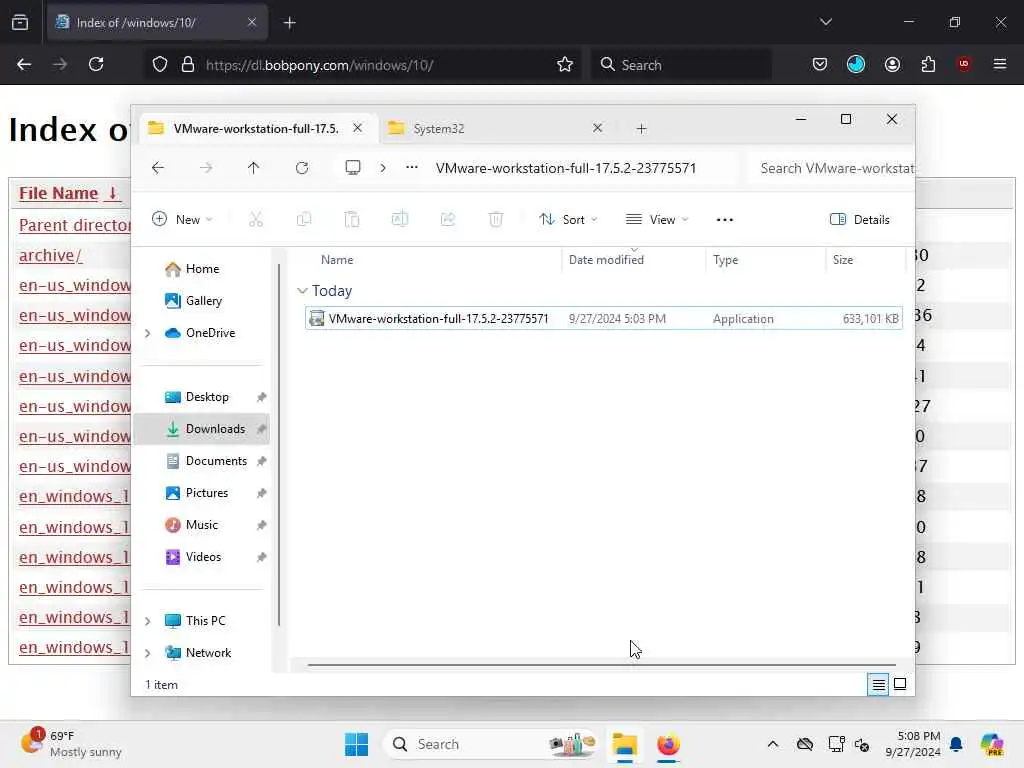1024x768 pixels.
Task: Reload the page in Firefox
Action: tap(96, 65)
